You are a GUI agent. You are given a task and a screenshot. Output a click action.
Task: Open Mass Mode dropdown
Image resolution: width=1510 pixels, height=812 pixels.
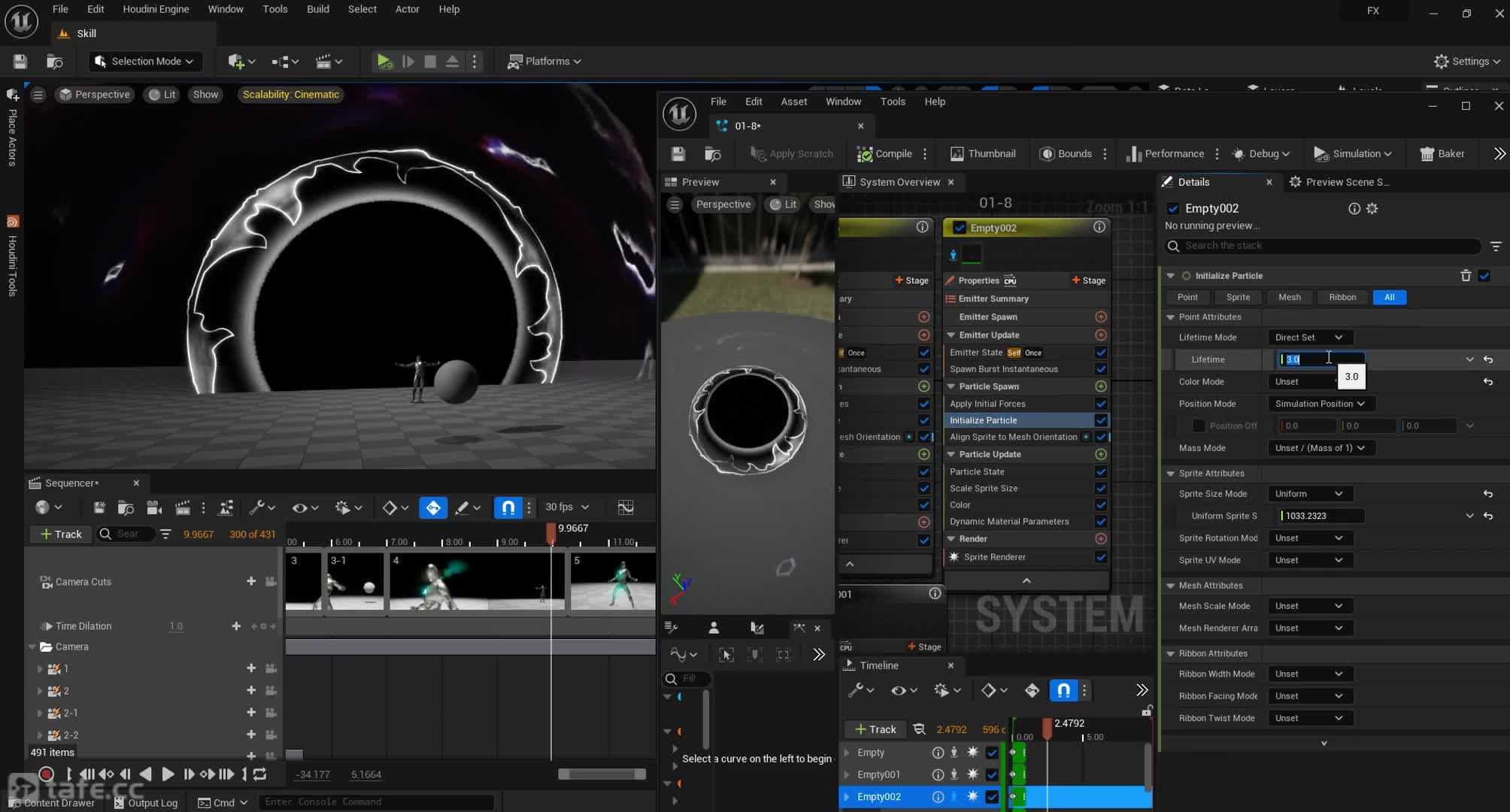click(1320, 448)
